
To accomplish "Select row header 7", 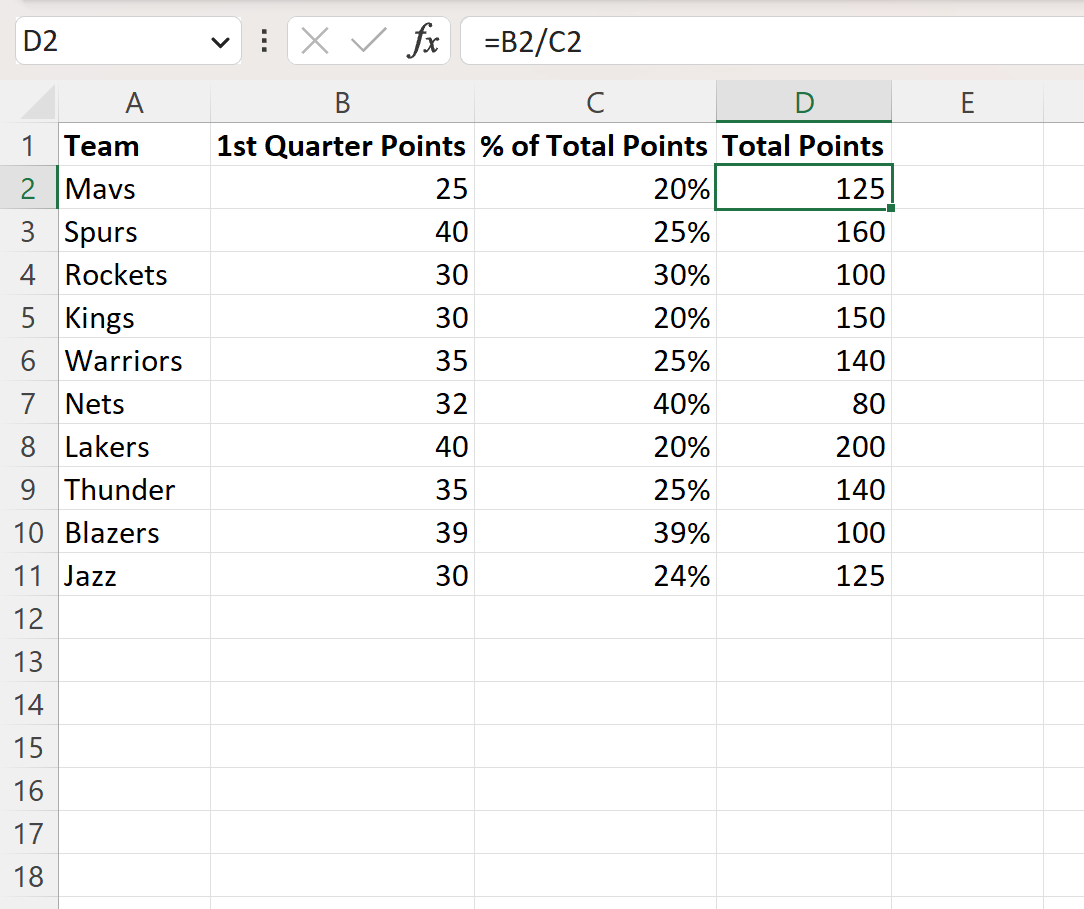I will (30, 403).
